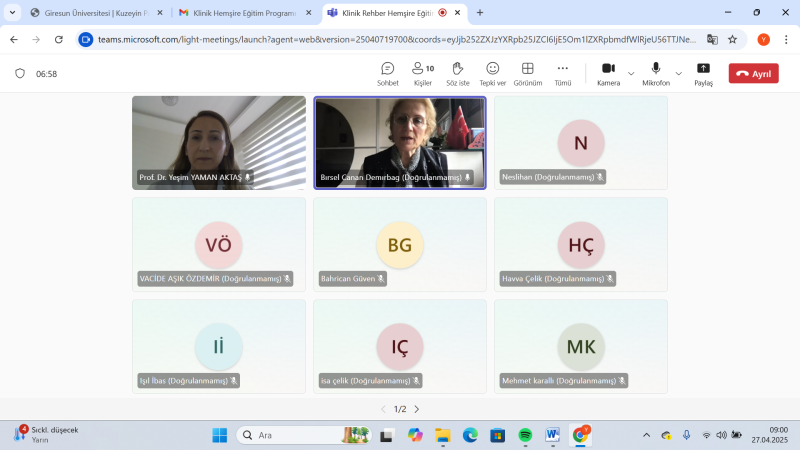Open Chrome profile Y avatar
This screenshot has width=800, height=450.
764,39
